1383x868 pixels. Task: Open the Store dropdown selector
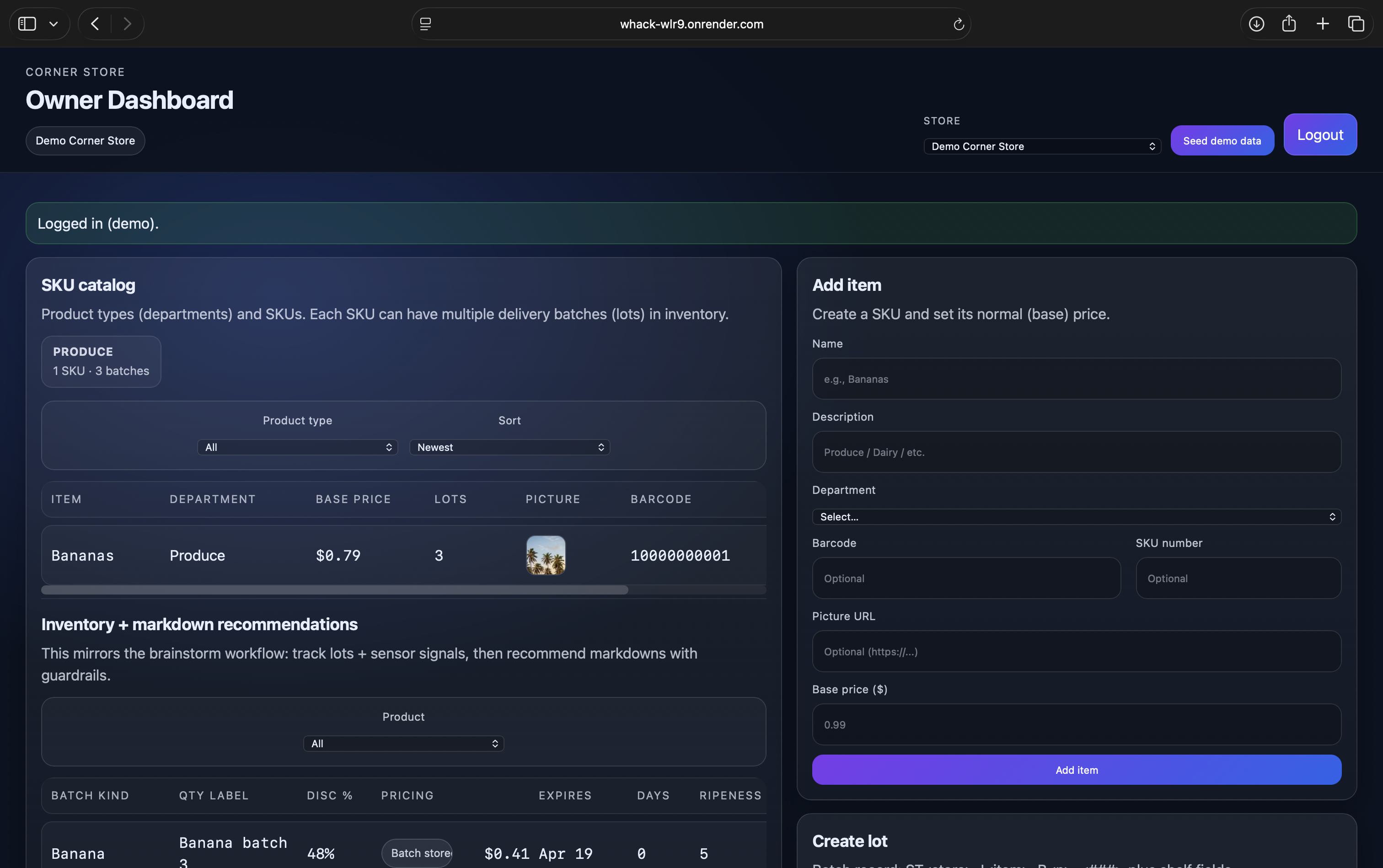click(x=1042, y=146)
